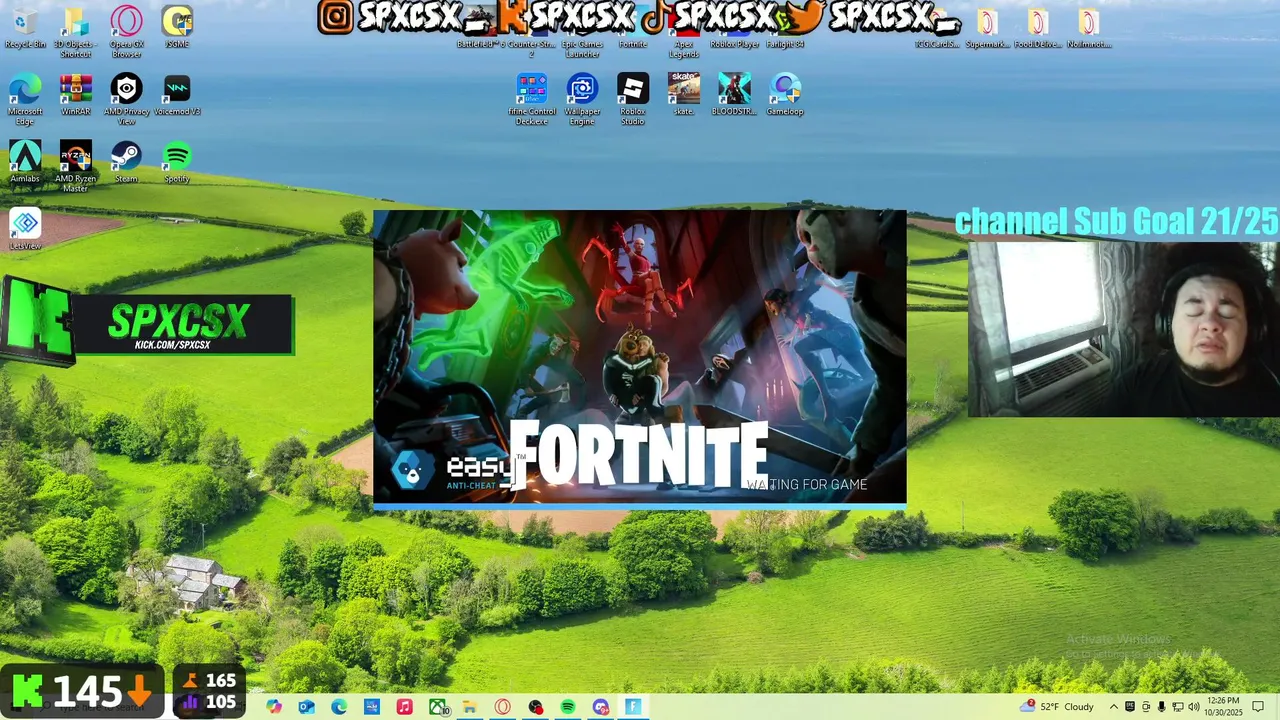Open the 3D Objects shortcut folder
This screenshot has height=720, width=1280.
[x=75, y=32]
